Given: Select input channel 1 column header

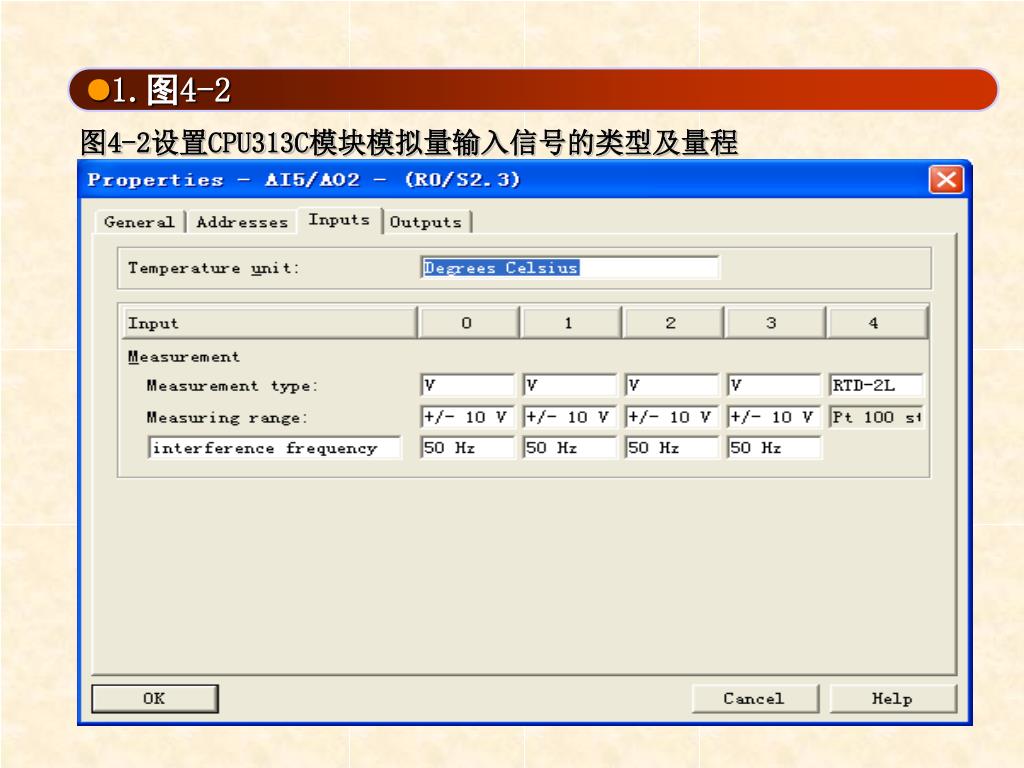Looking at the screenshot, I should (x=569, y=323).
